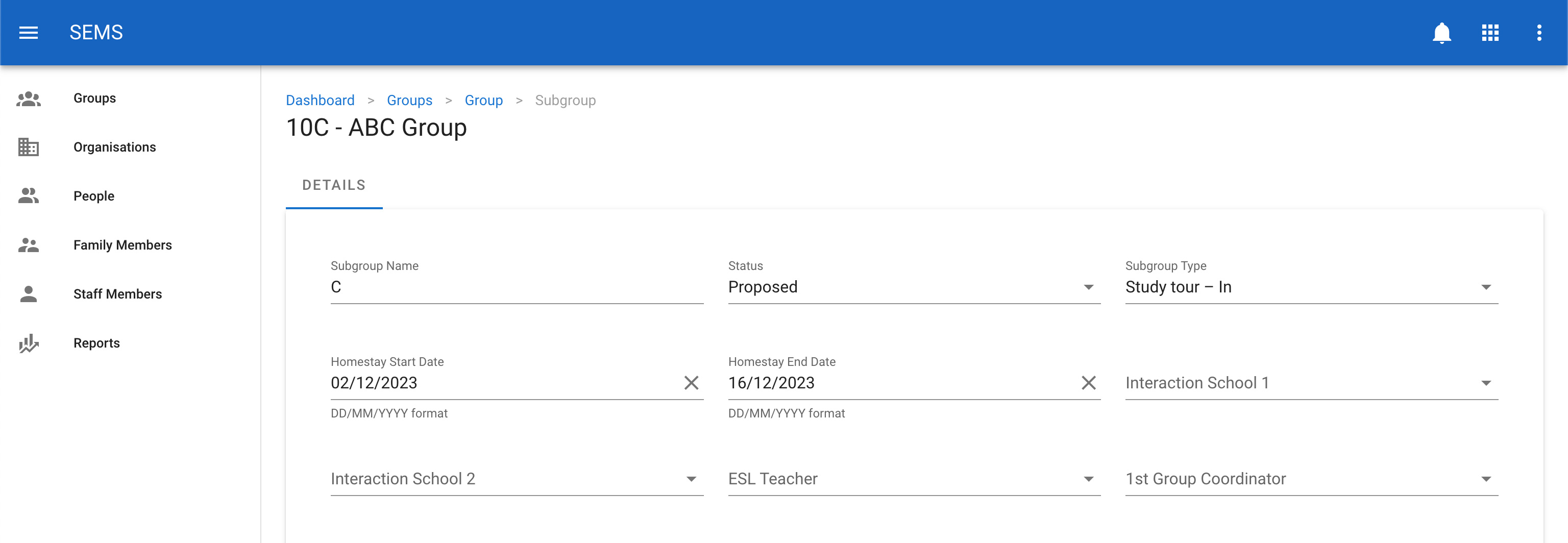Click the Reports chart icon
This screenshot has width=1568, height=543.
(29, 343)
